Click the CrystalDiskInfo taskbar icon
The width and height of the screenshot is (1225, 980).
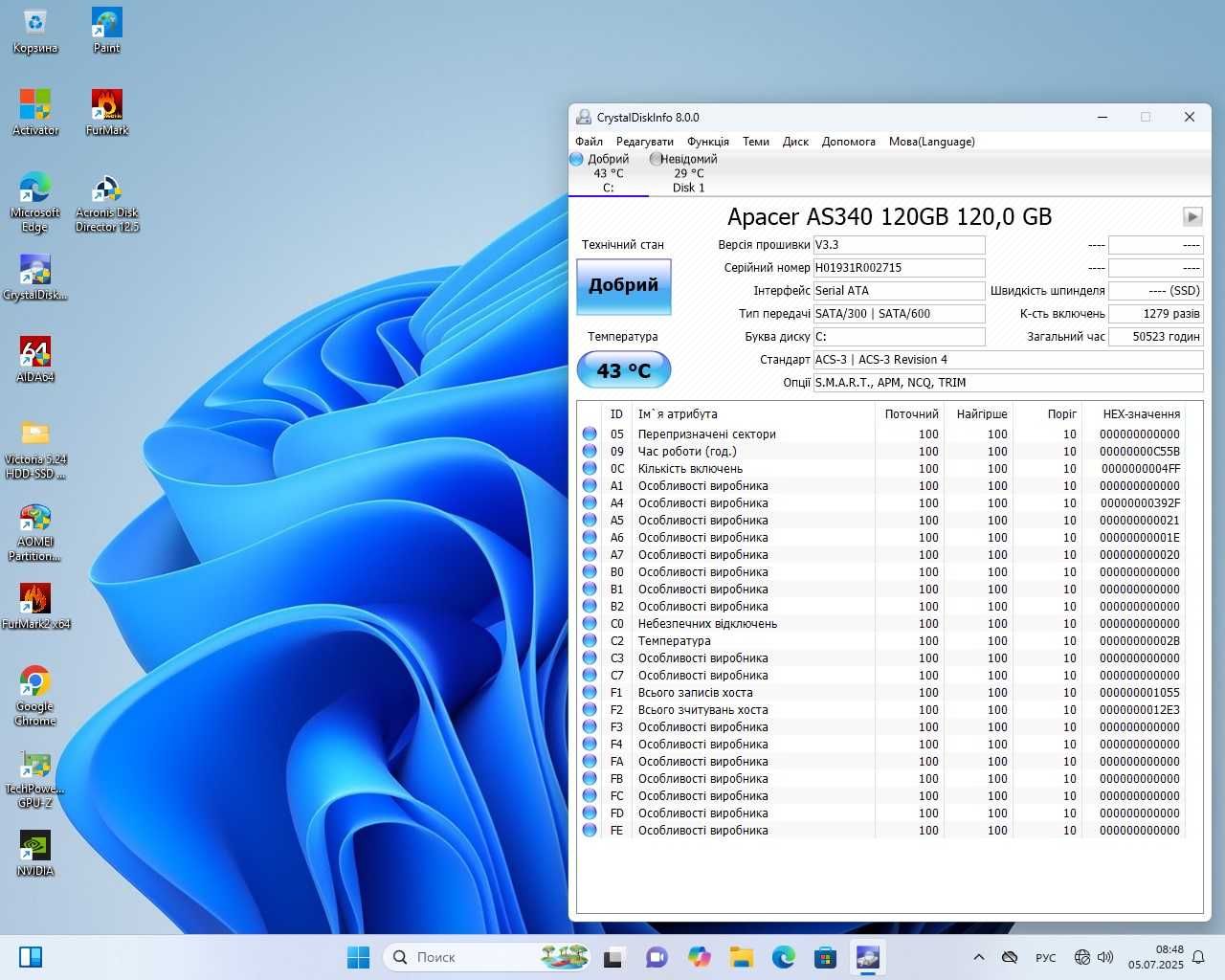tap(868, 957)
